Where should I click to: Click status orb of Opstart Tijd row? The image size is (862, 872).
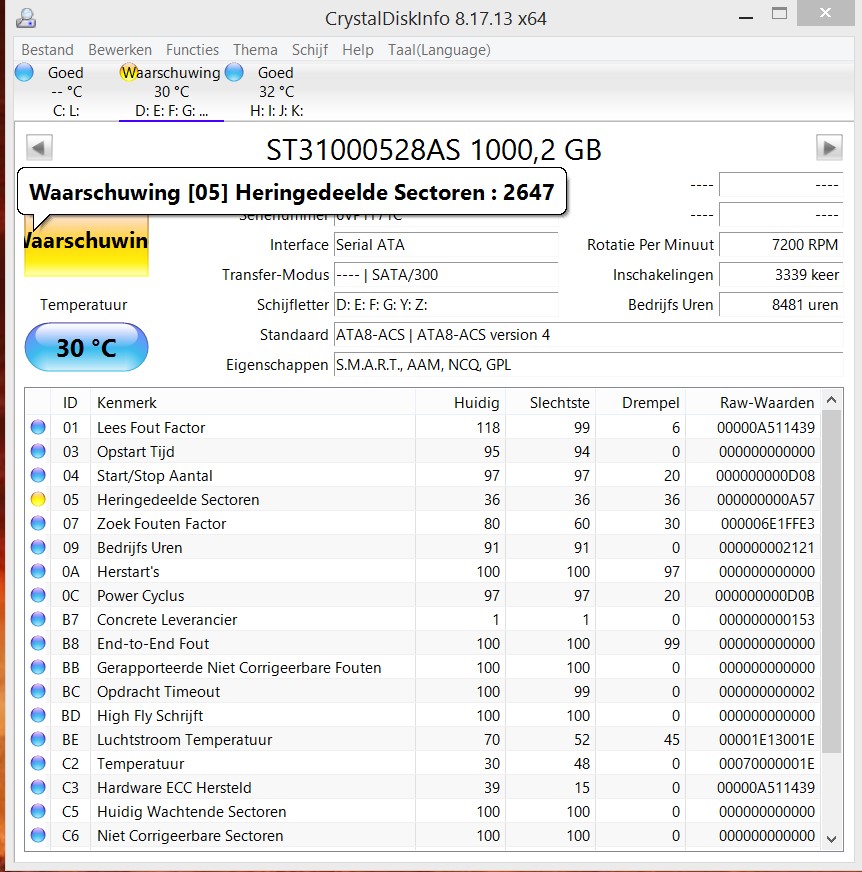[x=38, y=451]
